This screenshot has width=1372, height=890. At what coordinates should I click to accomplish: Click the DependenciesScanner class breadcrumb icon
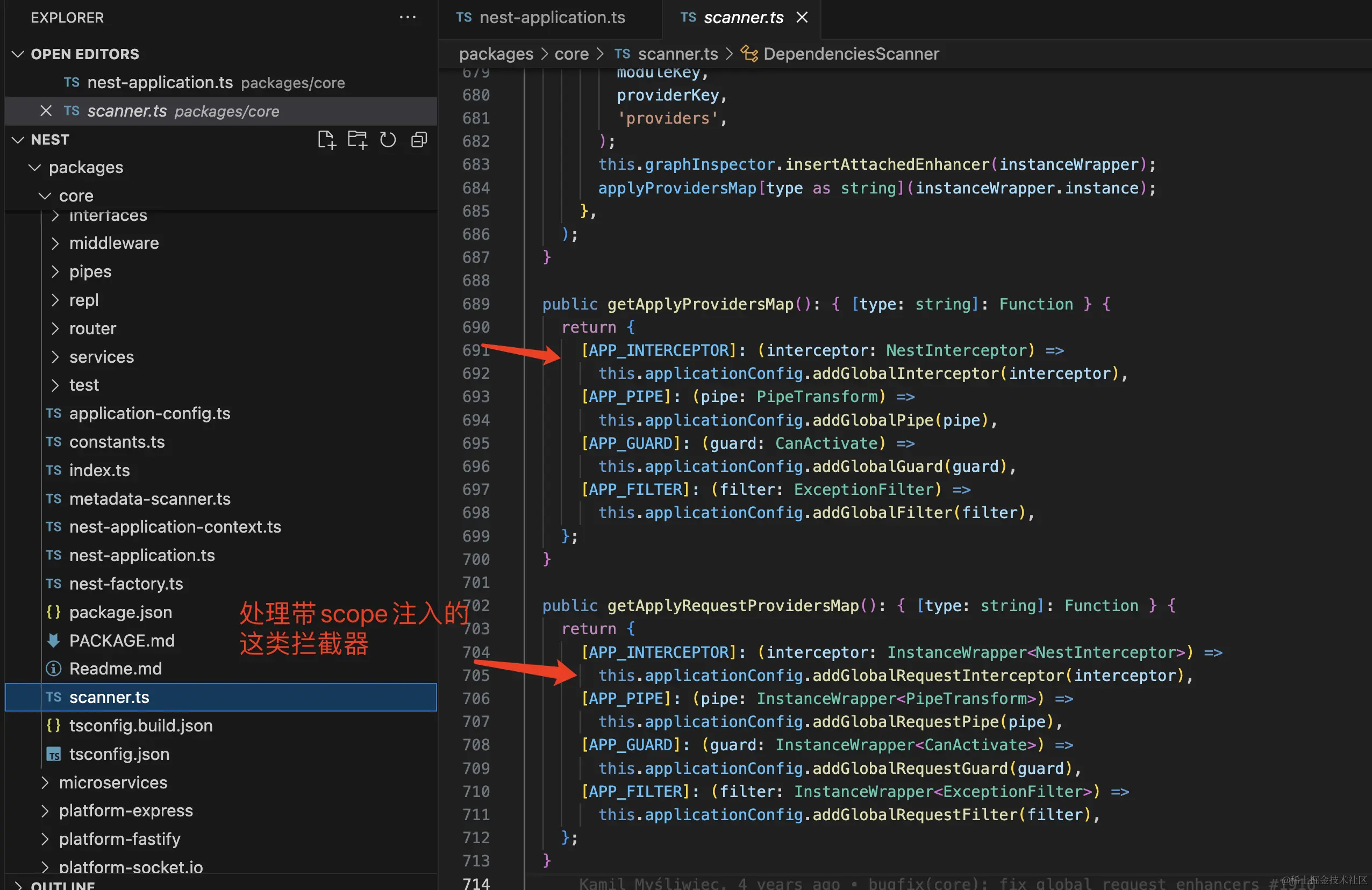749,54
